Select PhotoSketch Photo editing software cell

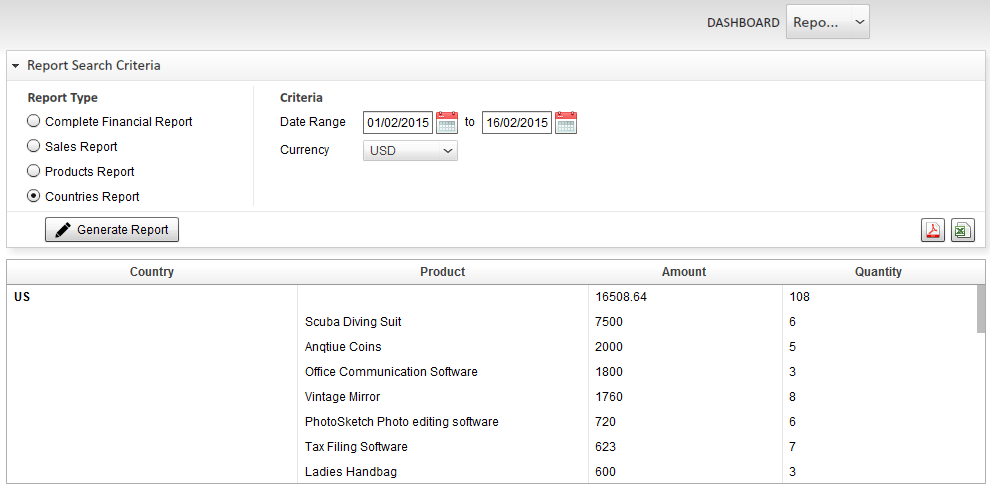[443, 422]
